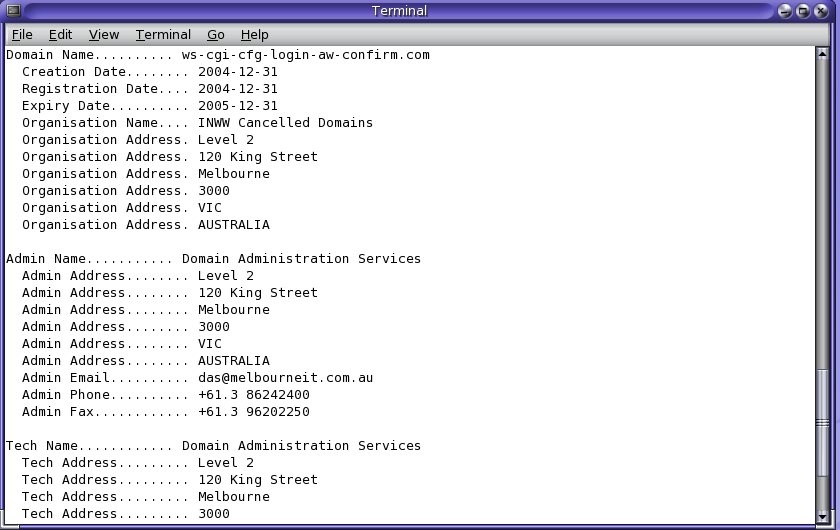Click the scrollbar down arrow
The image size is (840, 530).
(x=823, y=514)
